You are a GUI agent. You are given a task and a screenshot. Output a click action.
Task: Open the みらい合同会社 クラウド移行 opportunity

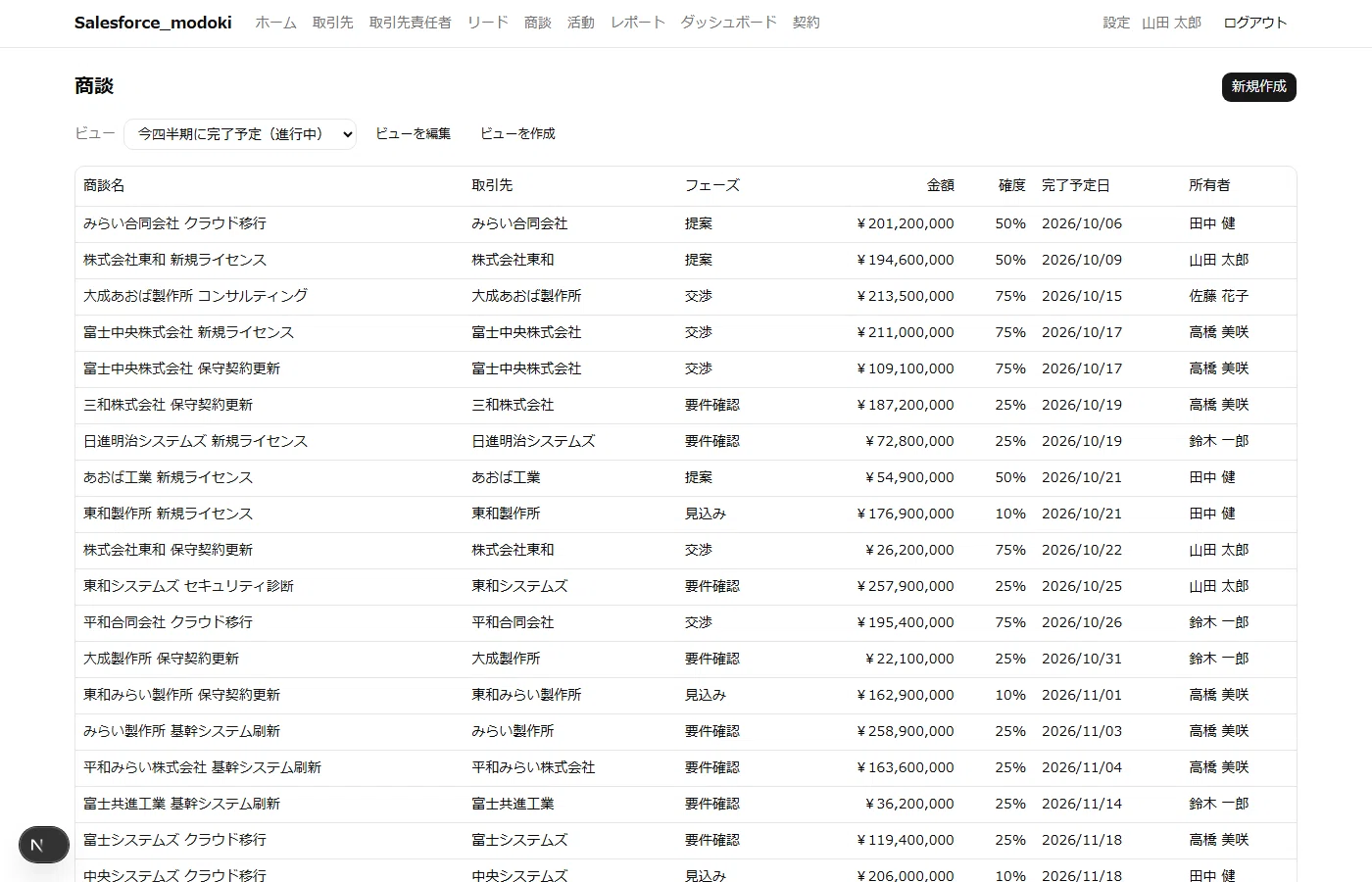click(x=174, y=223)
